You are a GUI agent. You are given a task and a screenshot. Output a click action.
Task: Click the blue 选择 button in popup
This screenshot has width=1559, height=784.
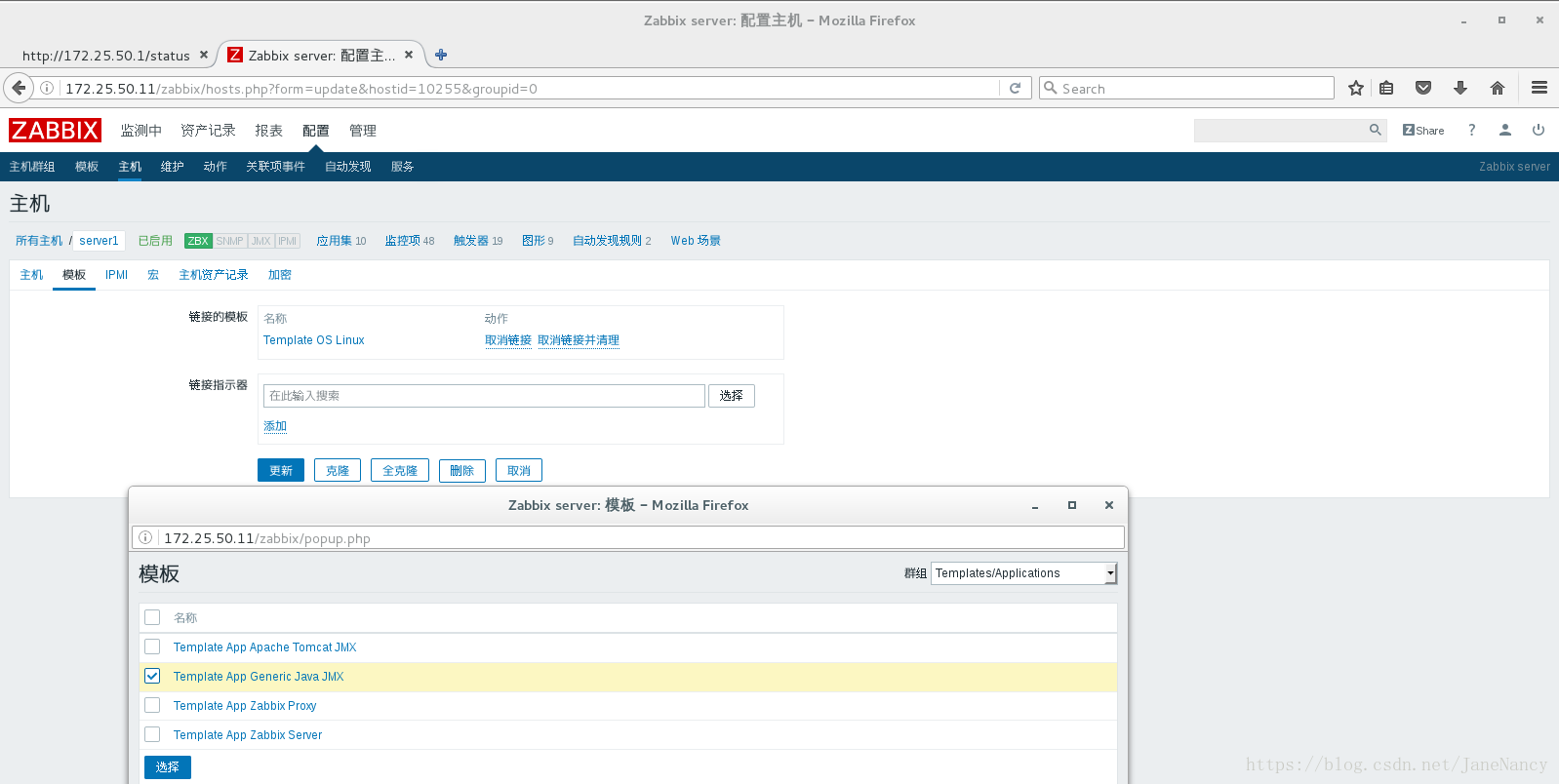point(168,767)
